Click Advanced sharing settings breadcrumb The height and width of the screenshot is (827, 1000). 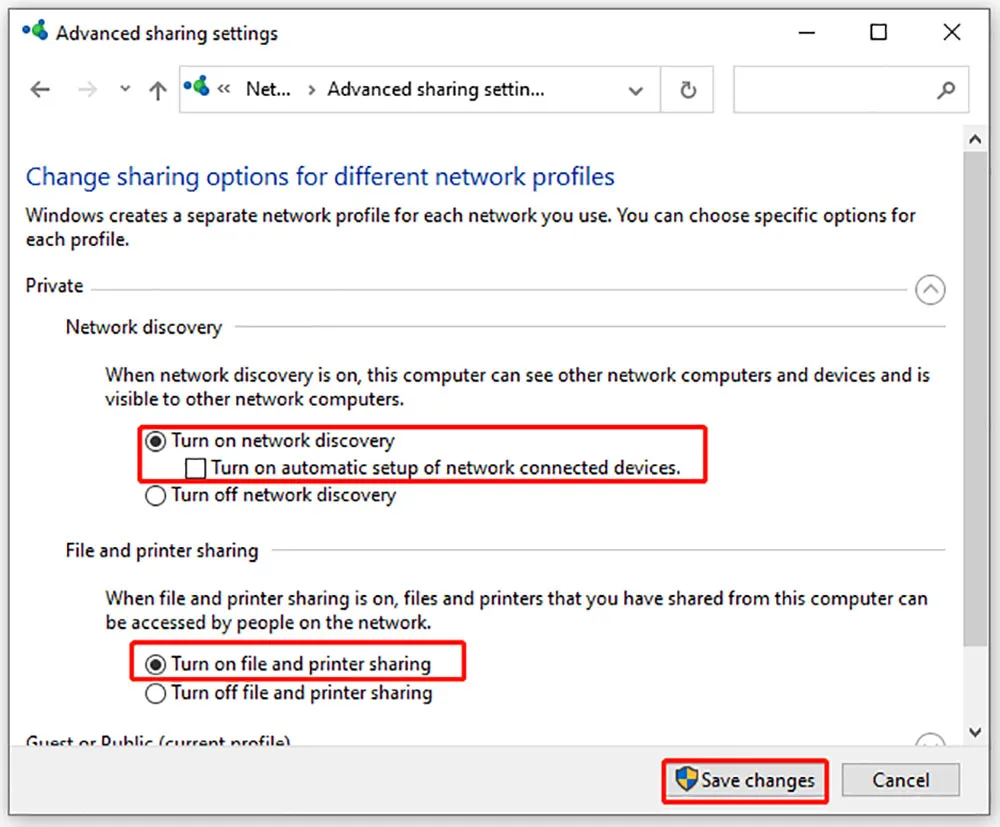(x=436, y=90)
